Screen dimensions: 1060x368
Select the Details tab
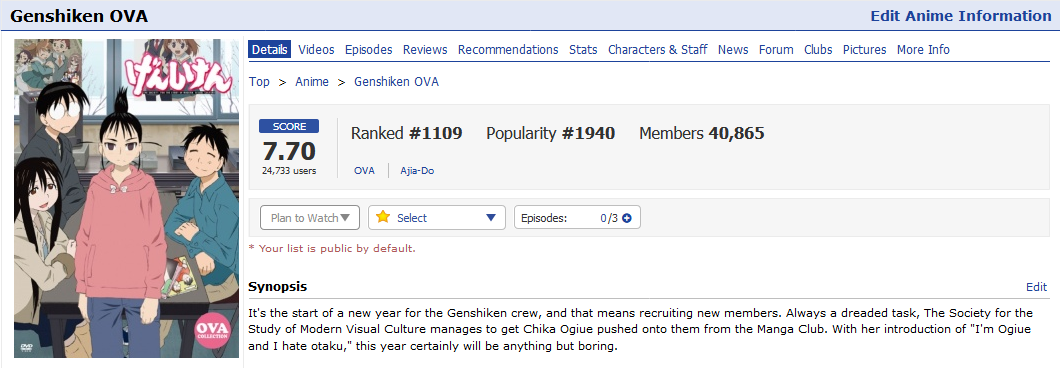pos(270,49)
